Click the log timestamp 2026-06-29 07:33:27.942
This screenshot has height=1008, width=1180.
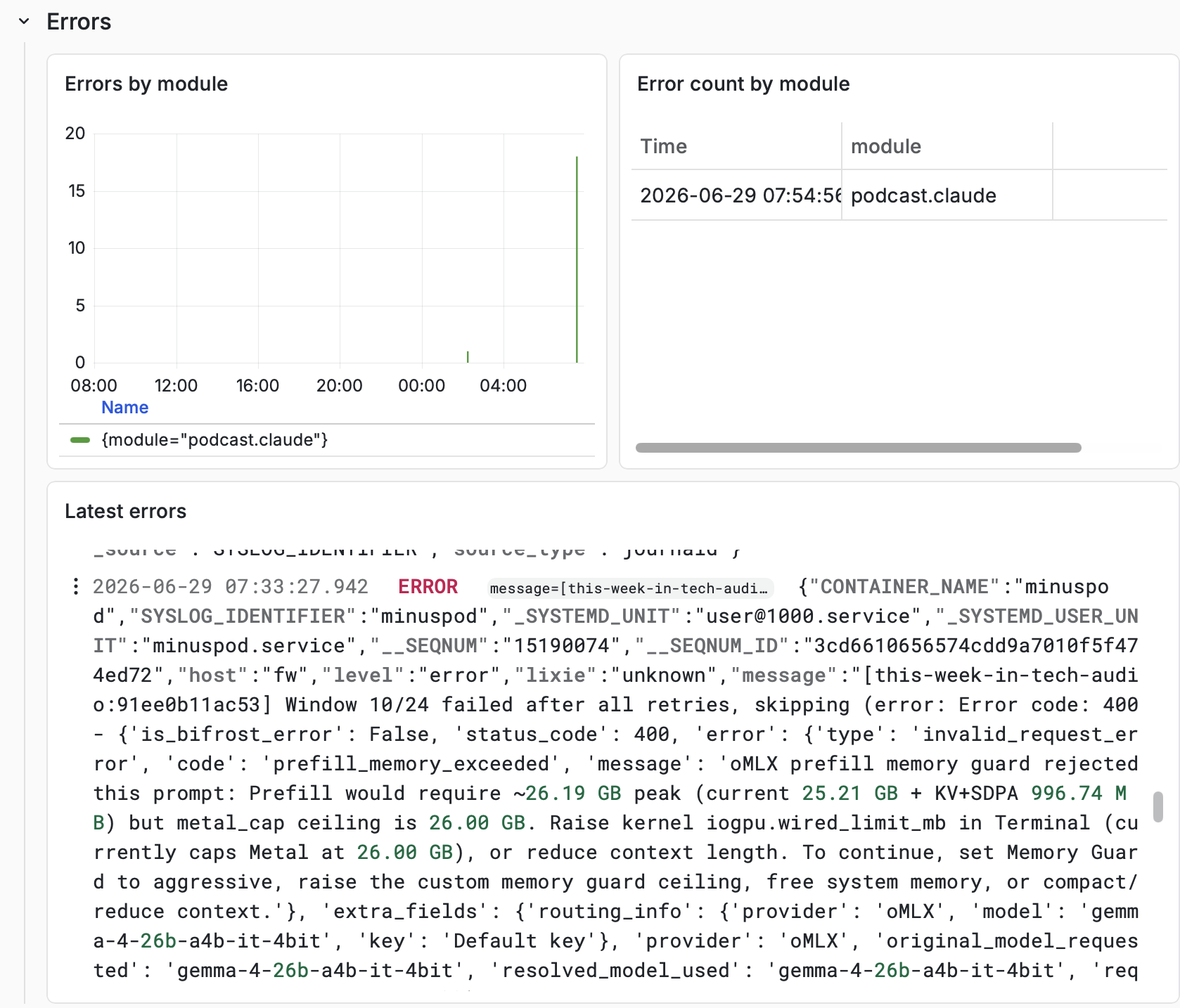tap(231, 586)
